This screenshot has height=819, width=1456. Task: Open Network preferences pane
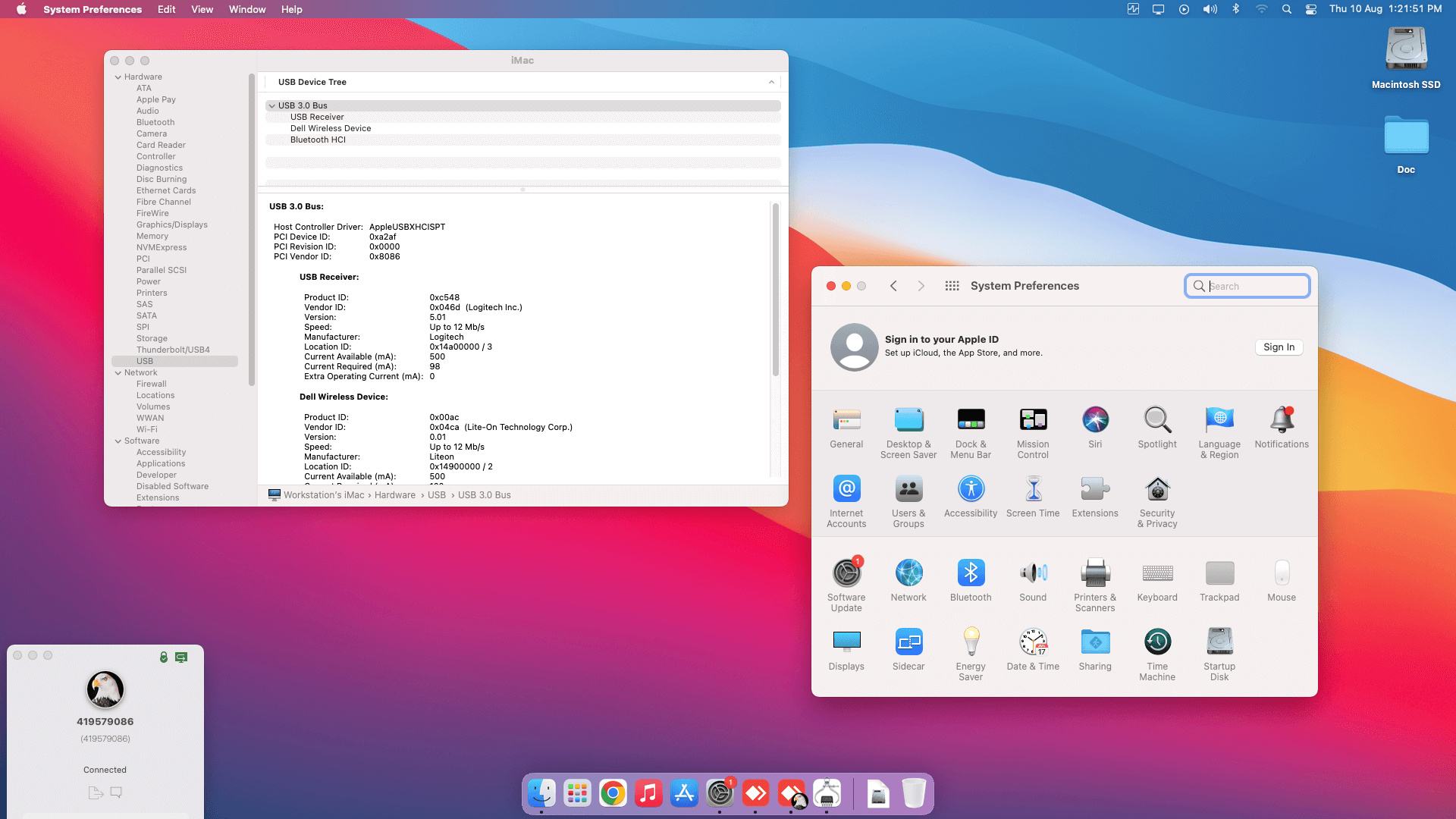pyautogui.click(x=908, y=581)
